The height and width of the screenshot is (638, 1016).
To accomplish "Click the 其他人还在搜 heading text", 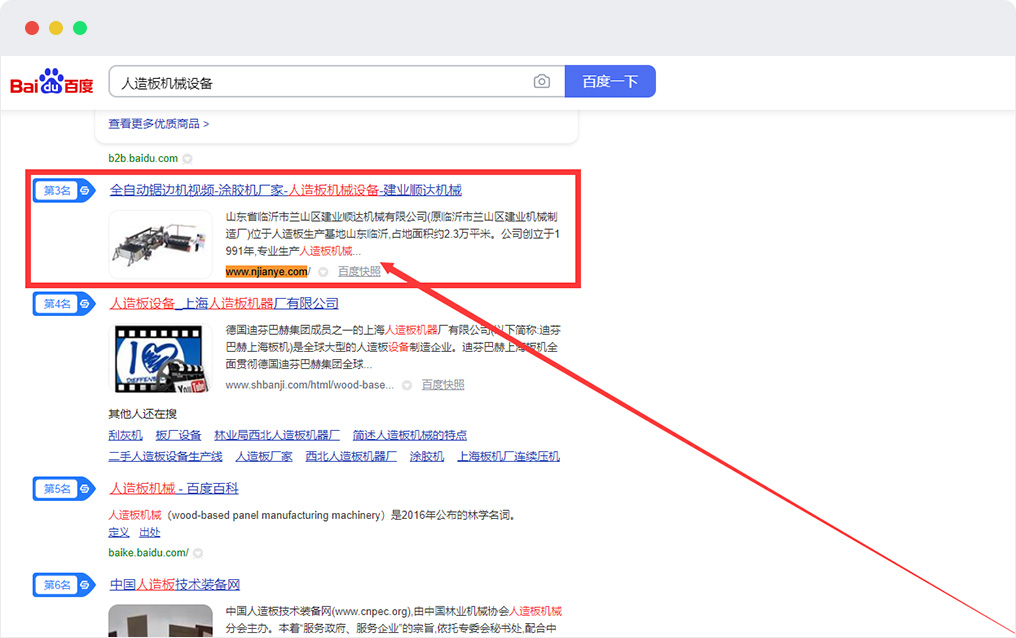I will [143, 414].
